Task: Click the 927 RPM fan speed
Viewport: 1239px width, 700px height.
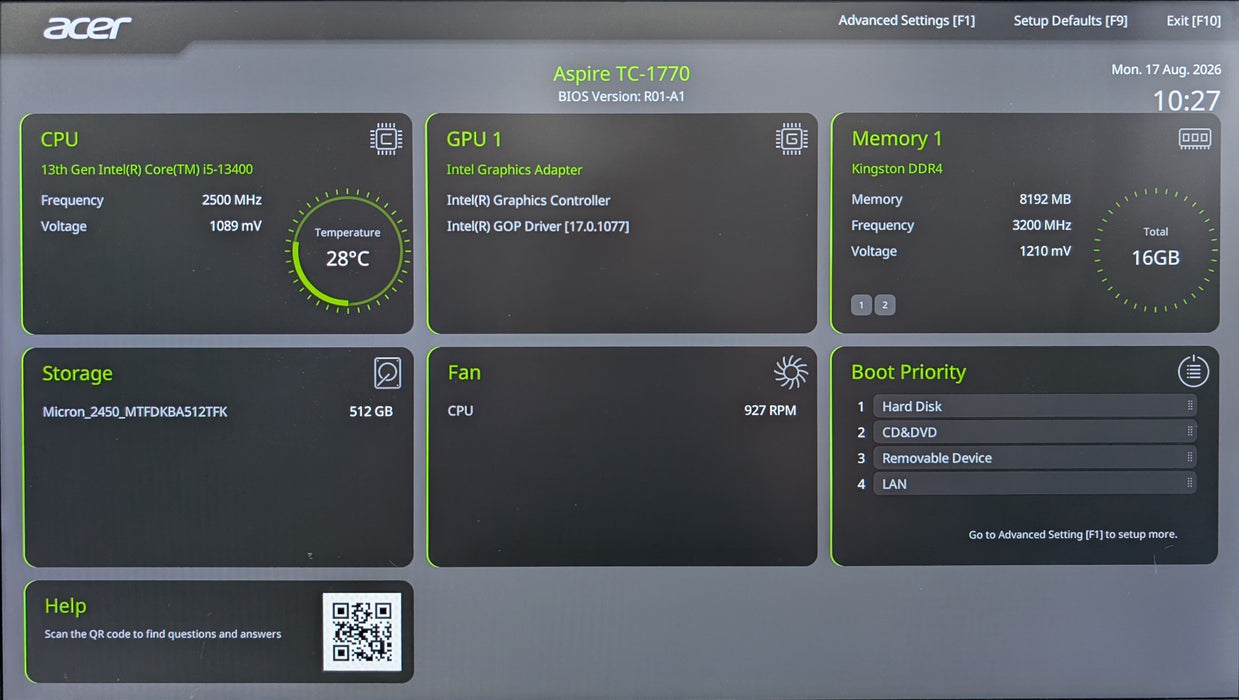Action: click(x=770, y=410)
